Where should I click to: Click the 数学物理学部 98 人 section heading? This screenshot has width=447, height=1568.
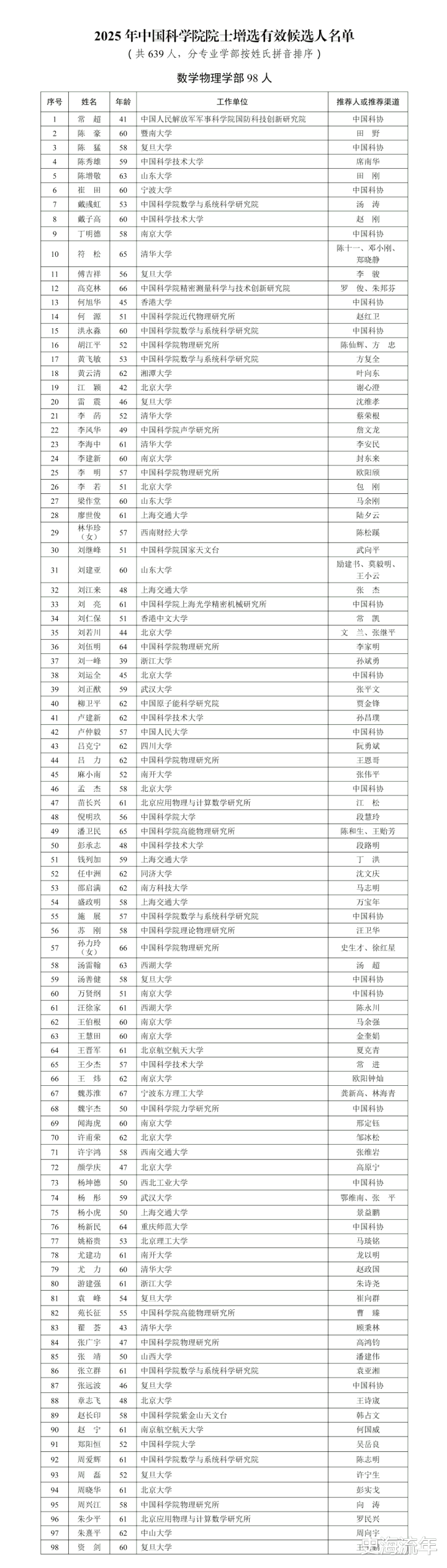tap(224, 78)
